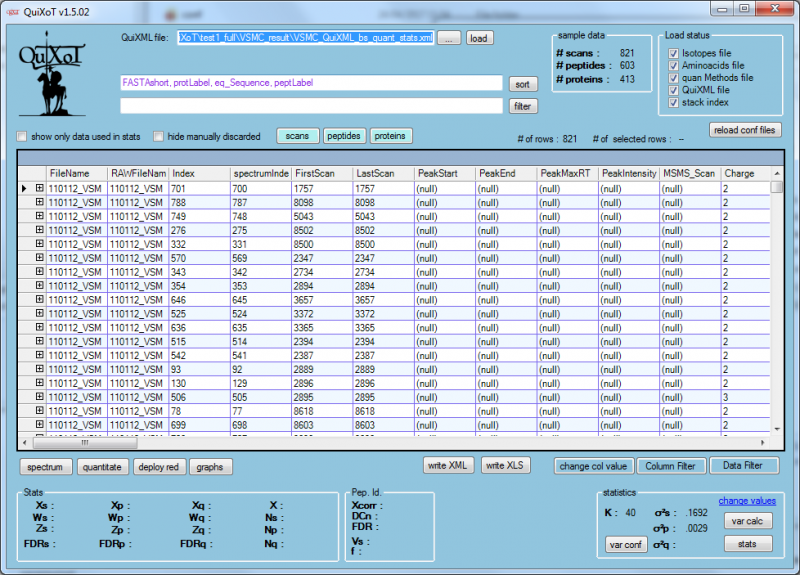Expand the row with Index 646
This screenshot has height=575, width=800.
pyautogui.click(x=39, y=299)
